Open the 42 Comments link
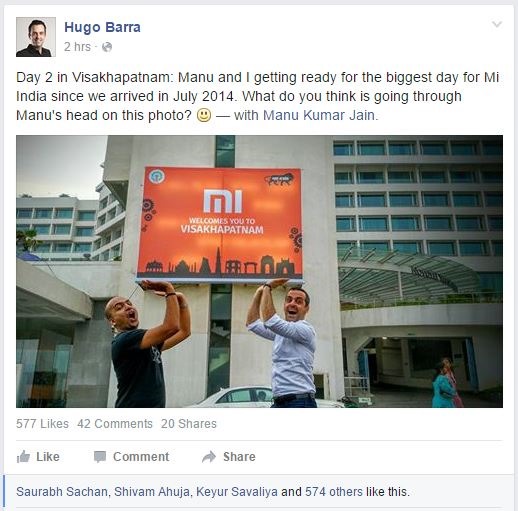Image resolution: width=518 pixels, height=511 pixels. (x=115, y=424)
